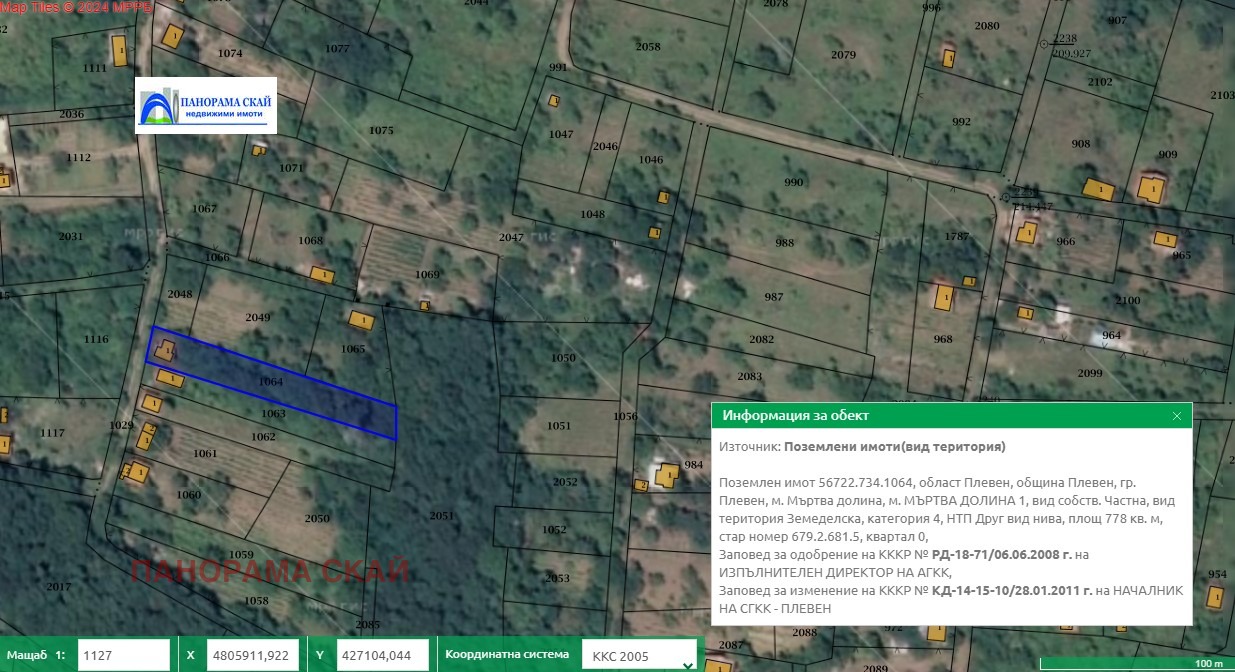Image resolution: width=1235 pixels, height=672 pixels.
Task: Click the Панорама Скай logo
Action: tap(206, 105)
